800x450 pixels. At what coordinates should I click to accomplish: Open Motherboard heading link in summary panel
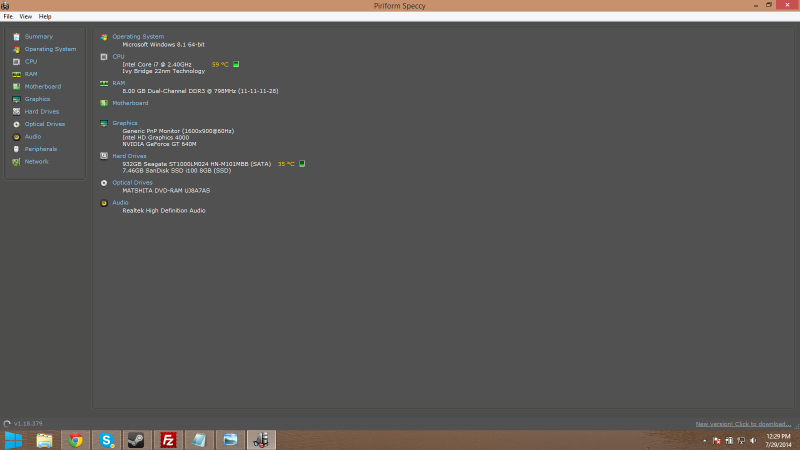[130, 103]
